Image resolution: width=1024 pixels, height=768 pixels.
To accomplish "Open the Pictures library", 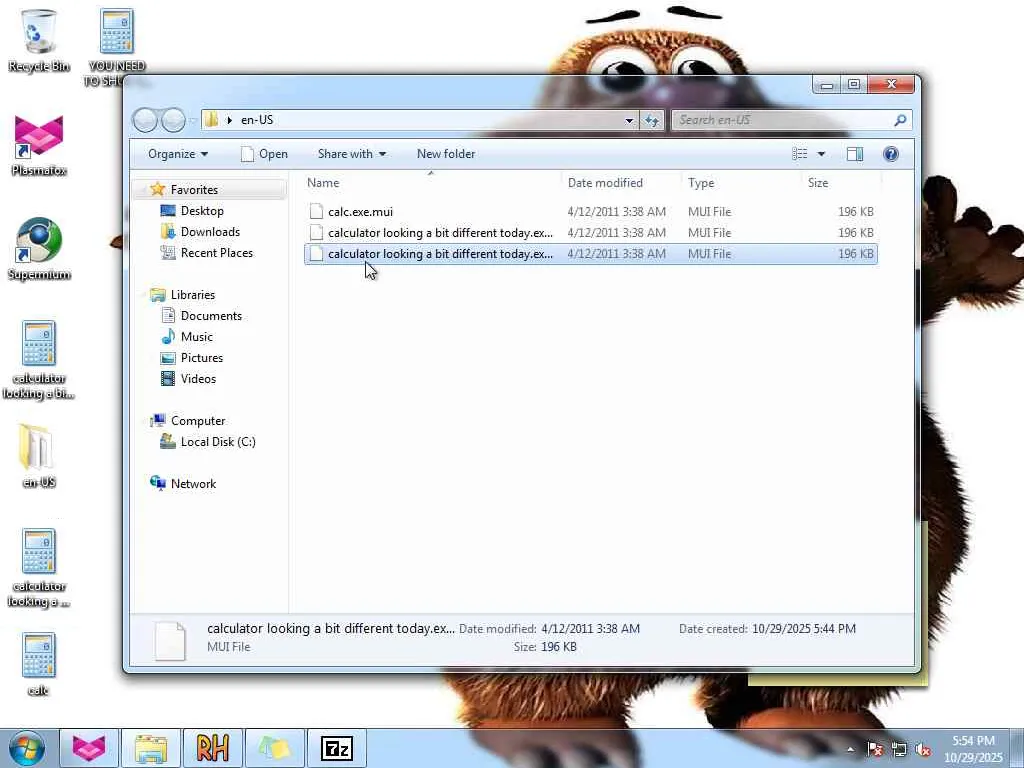I will (202, 358).
